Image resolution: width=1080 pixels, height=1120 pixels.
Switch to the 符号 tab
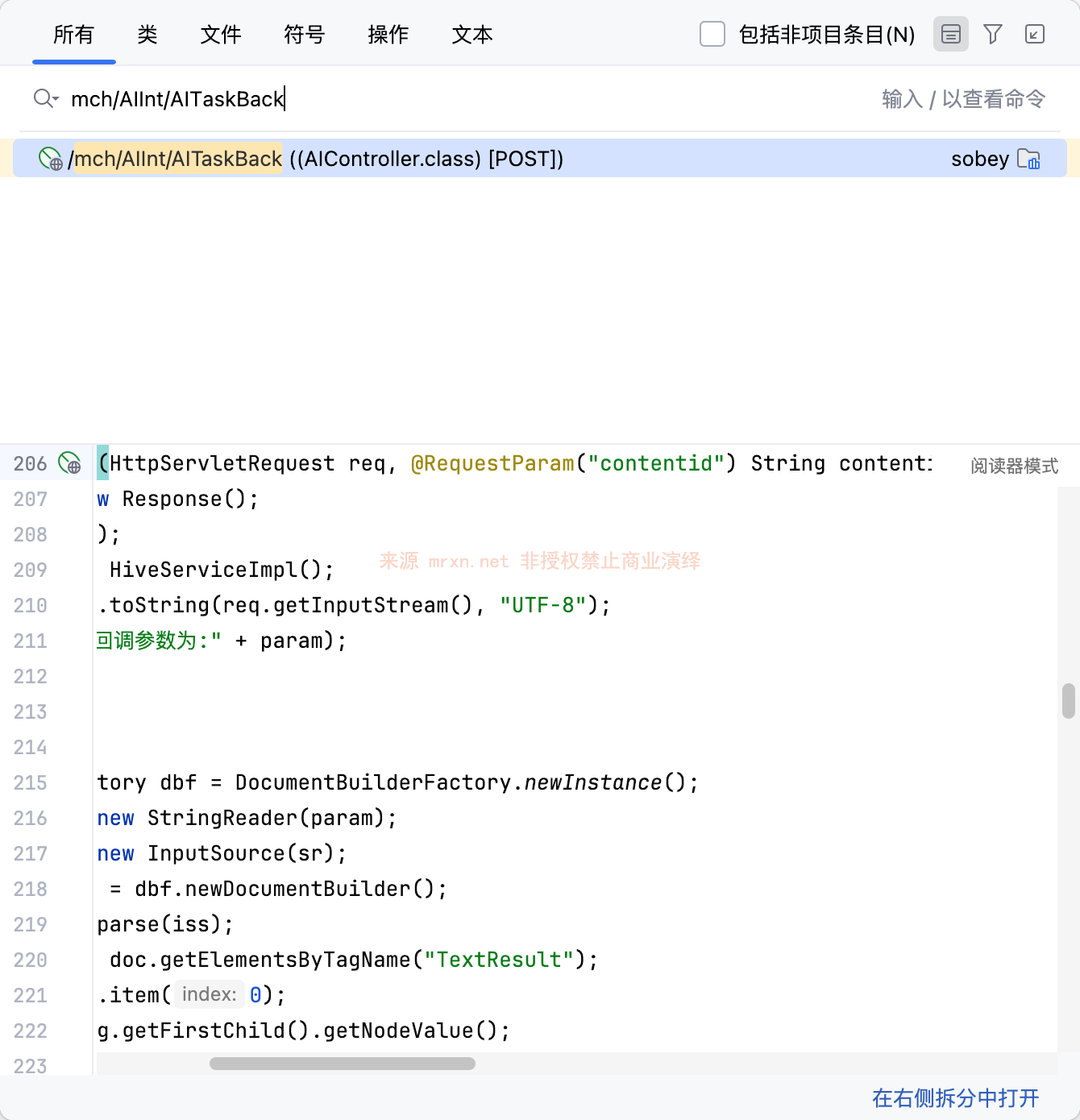[x=305, y=35]
